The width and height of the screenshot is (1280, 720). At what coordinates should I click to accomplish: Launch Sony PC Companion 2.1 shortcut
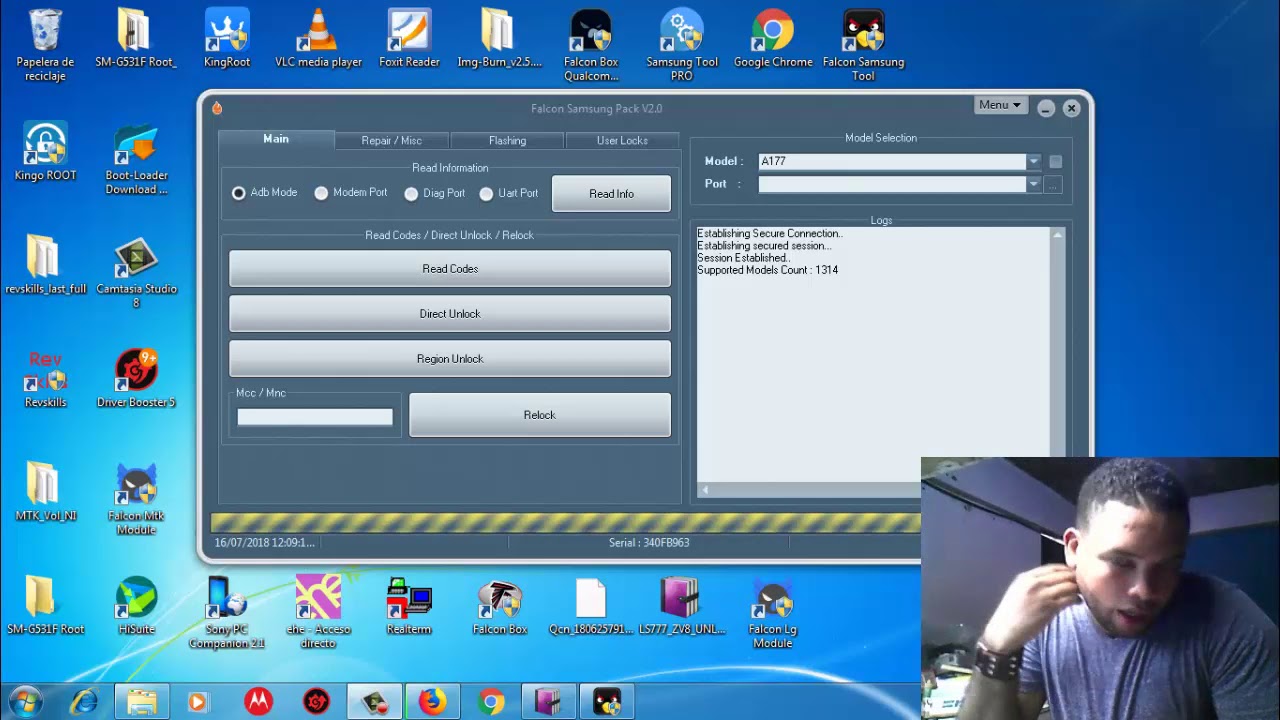(x=227, y=613)
